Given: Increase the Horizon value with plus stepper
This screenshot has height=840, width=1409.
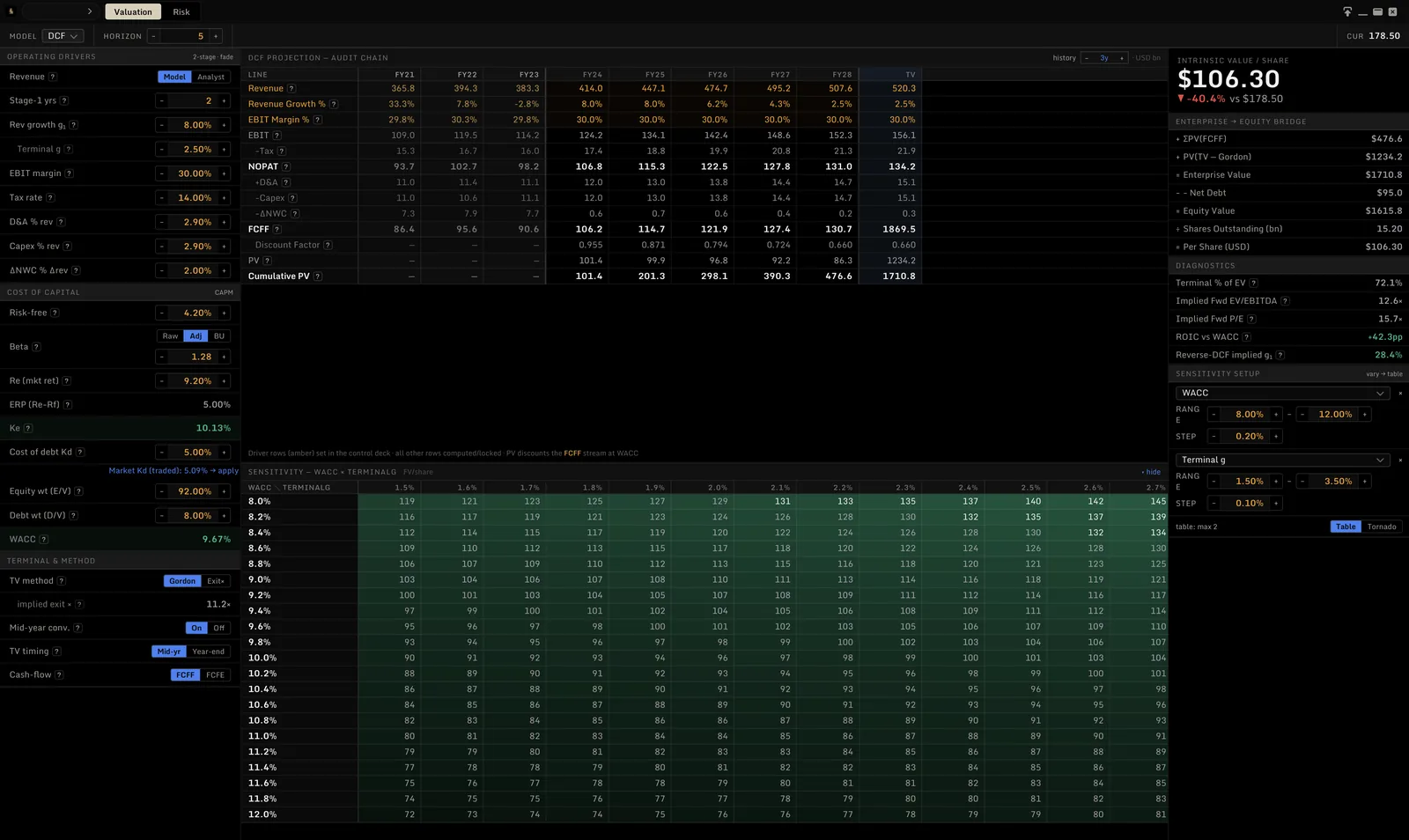Looking at the screenshot, I should 216,36.
